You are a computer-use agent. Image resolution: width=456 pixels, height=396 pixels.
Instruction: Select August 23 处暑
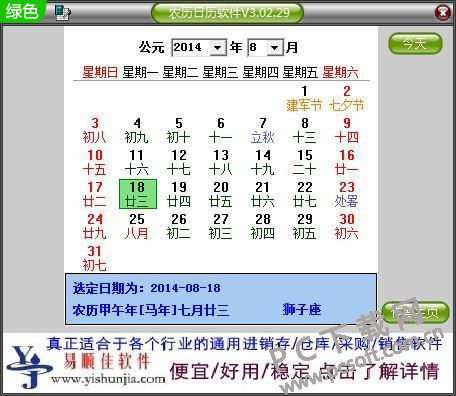(x=346, y=194)
